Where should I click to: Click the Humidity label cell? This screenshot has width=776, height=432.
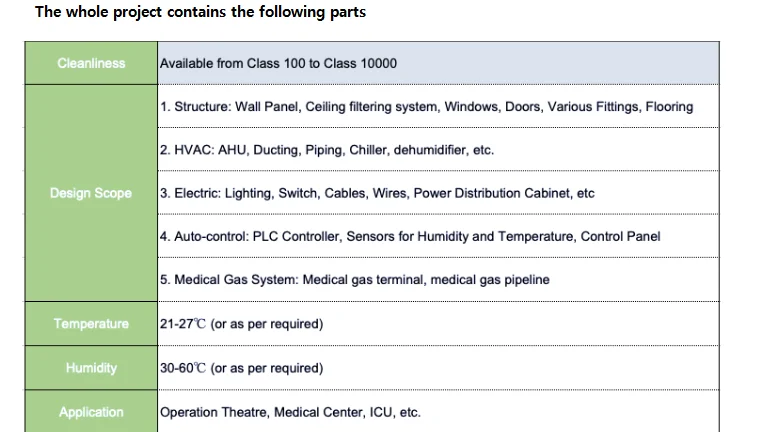pyautogui.click(x=91, y=368)
